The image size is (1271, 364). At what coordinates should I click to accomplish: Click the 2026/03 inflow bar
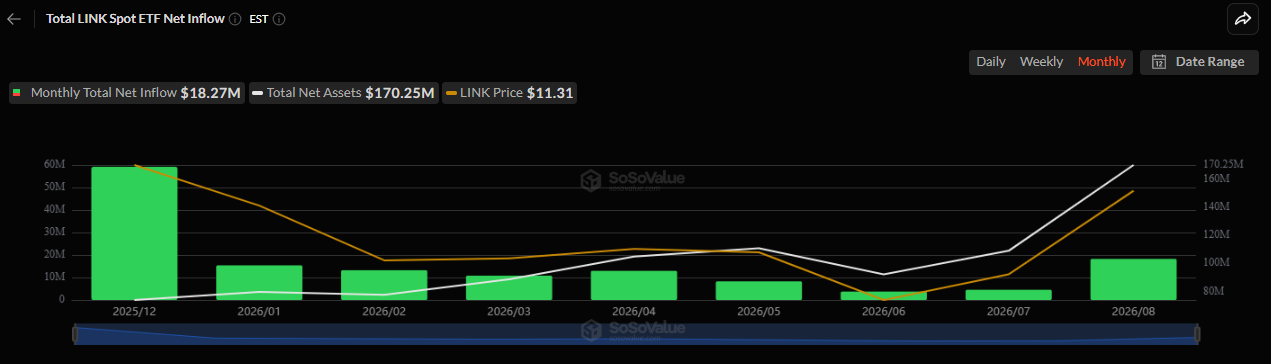pyautogui.click(x=509, y=288)
